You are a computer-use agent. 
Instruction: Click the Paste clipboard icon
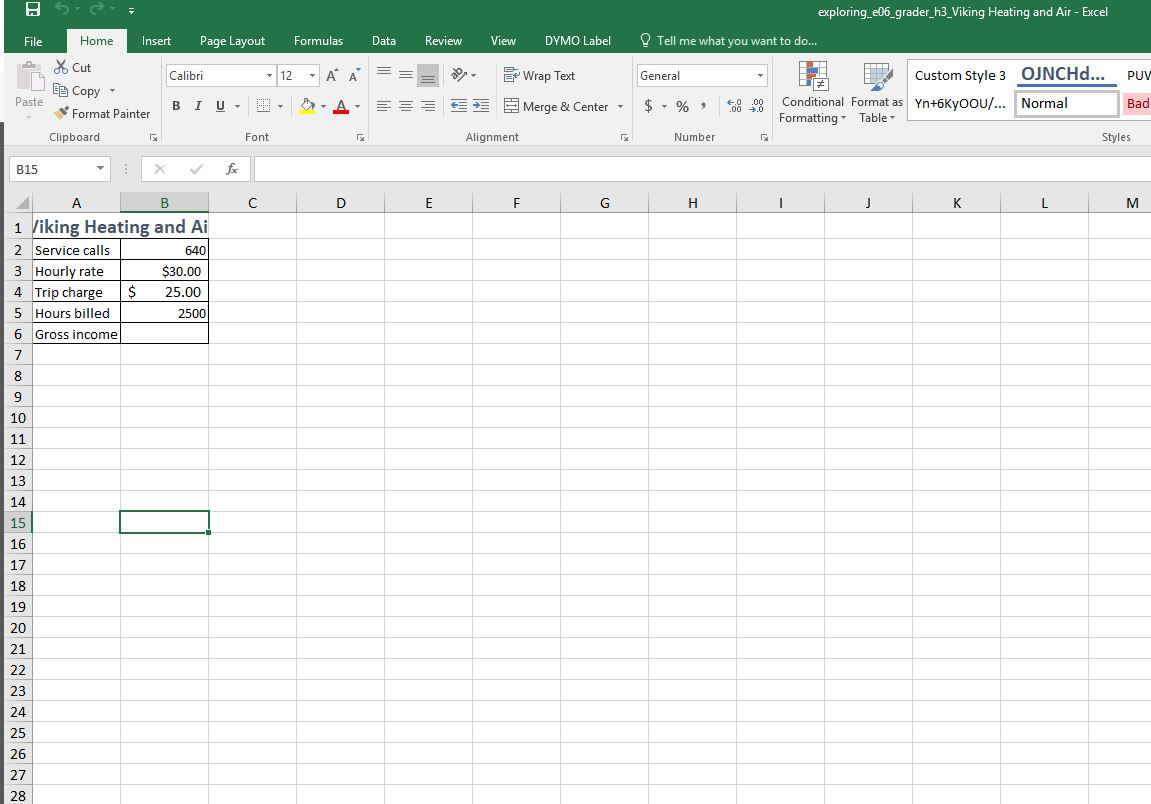coord(29,77)
